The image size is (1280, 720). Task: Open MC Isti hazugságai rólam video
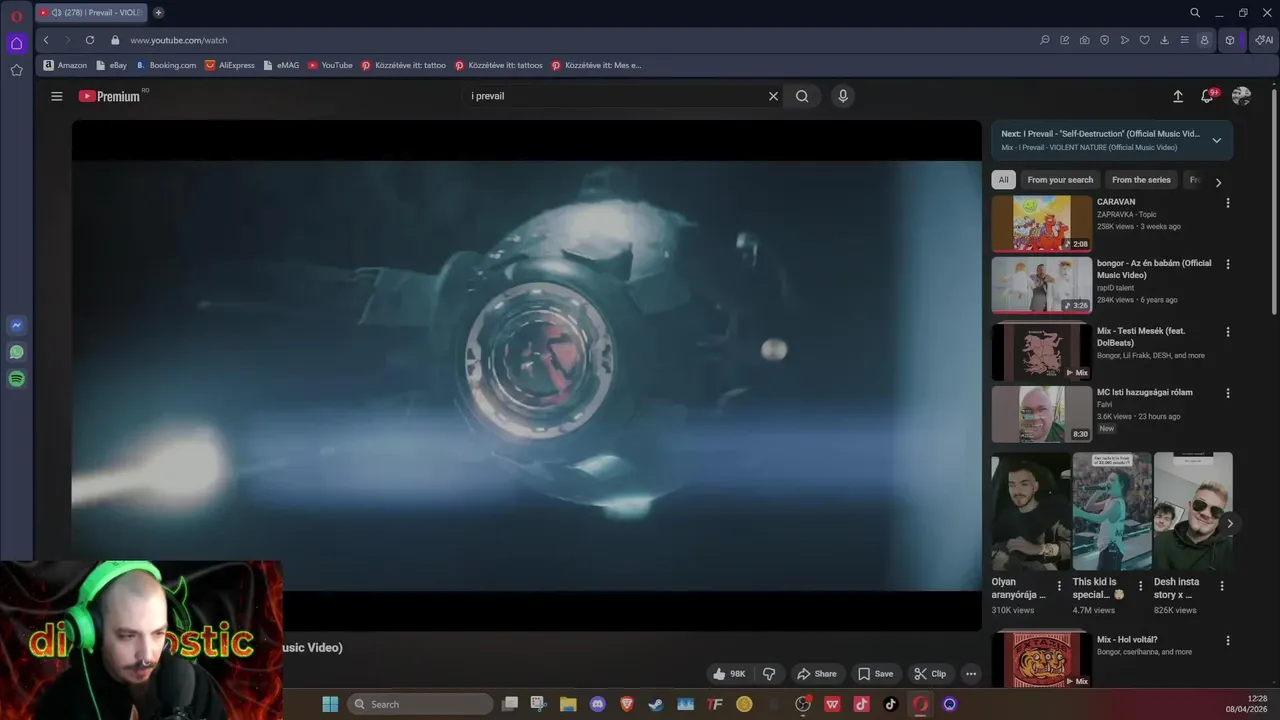pyautogui.click(x=1144, y=392)
